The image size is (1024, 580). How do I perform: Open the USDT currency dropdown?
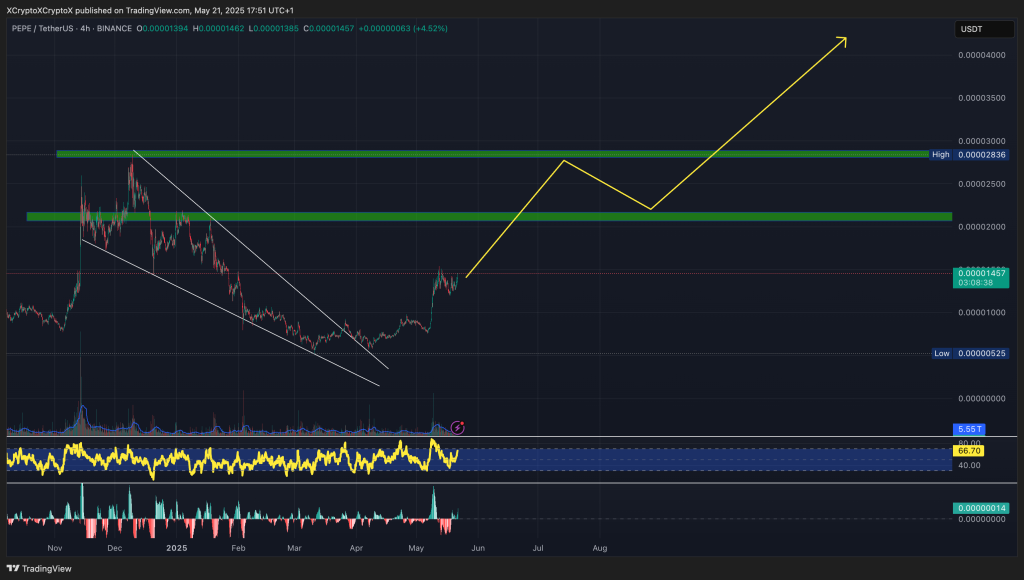click(x=971, y=29)
